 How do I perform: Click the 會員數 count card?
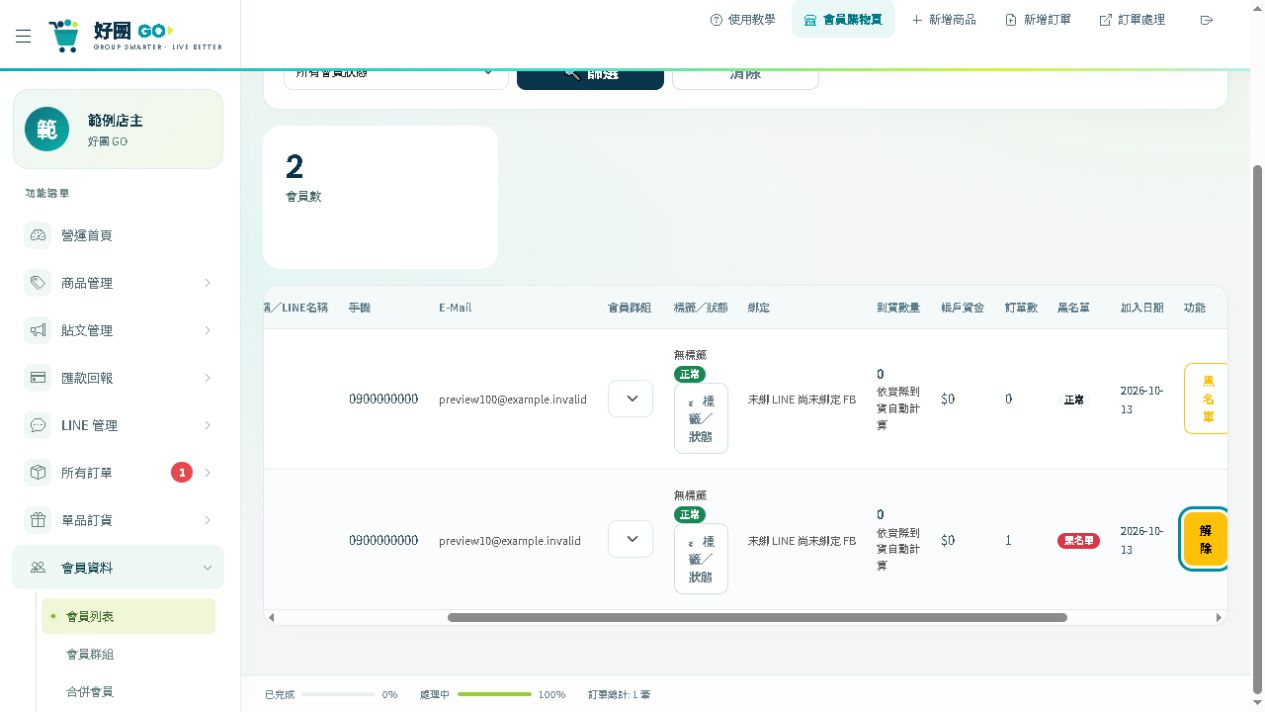[380, 197]
